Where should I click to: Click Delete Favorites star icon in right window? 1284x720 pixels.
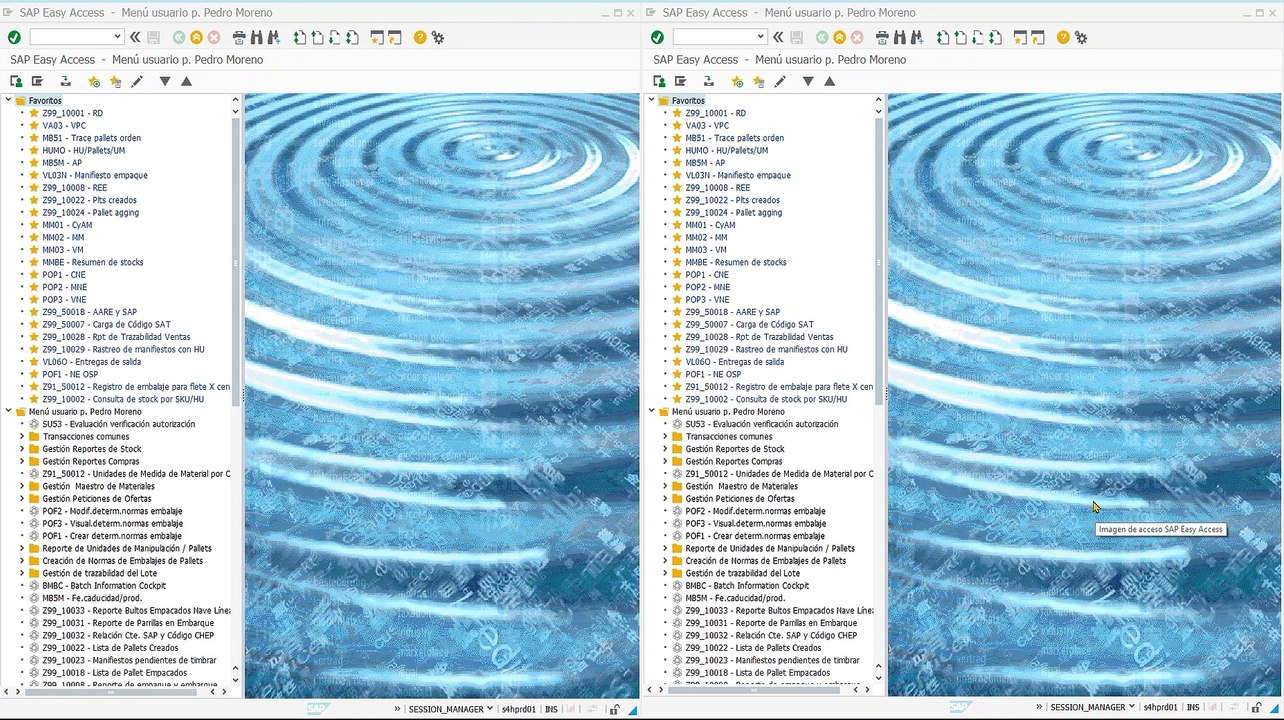pos(759,81)
